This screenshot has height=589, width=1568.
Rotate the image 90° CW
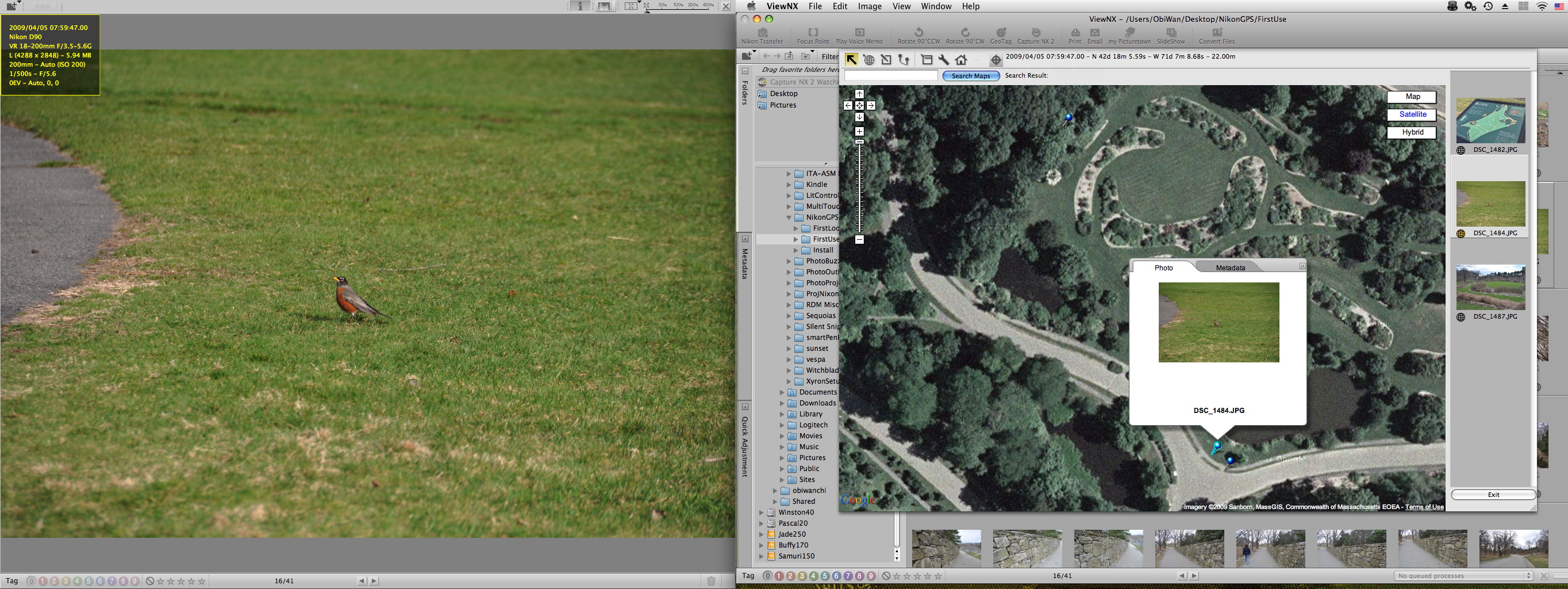pyautogui.click(x=965, y=36)
